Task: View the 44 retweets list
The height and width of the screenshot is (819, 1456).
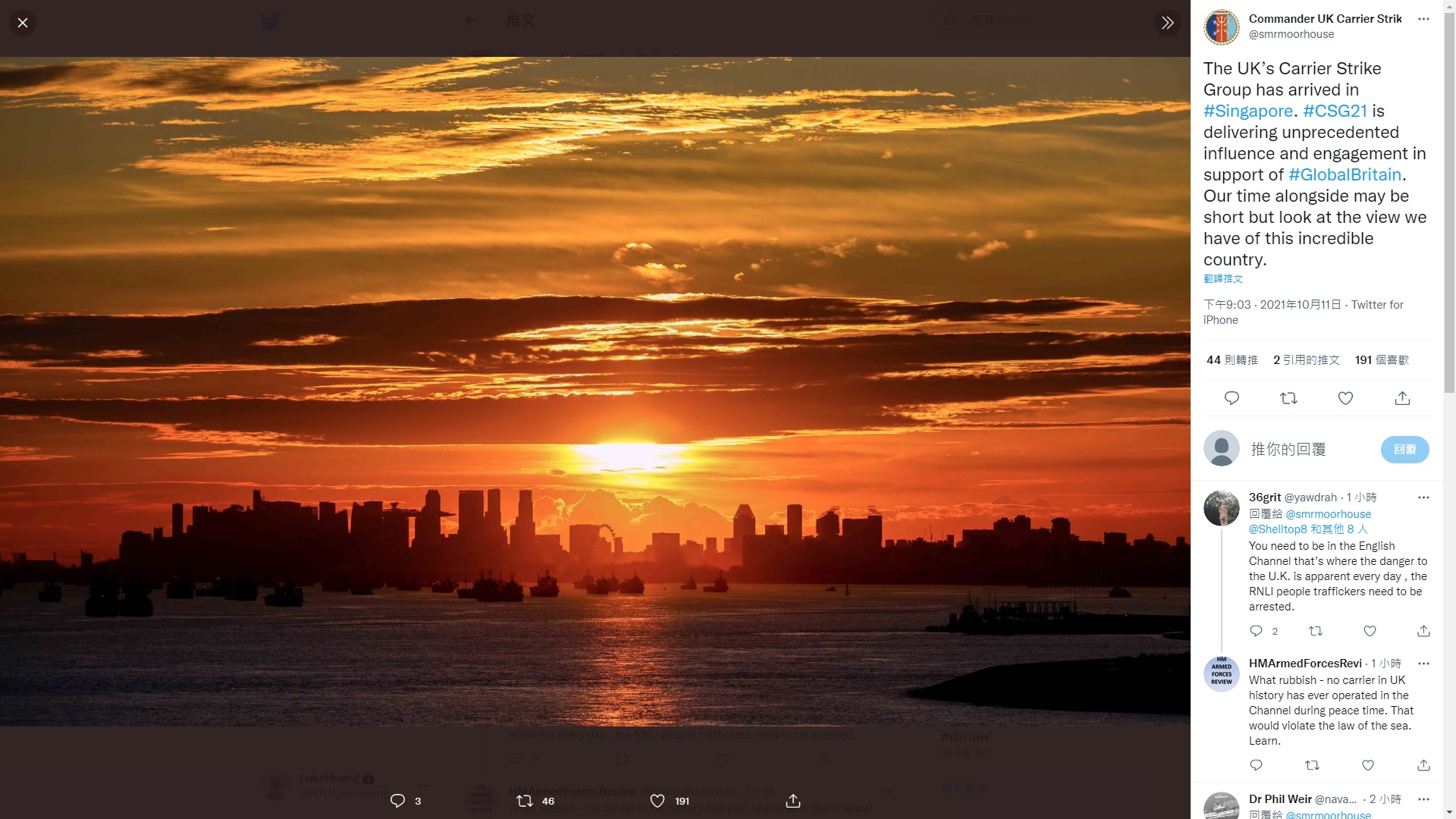Action: pos(1232,360)
